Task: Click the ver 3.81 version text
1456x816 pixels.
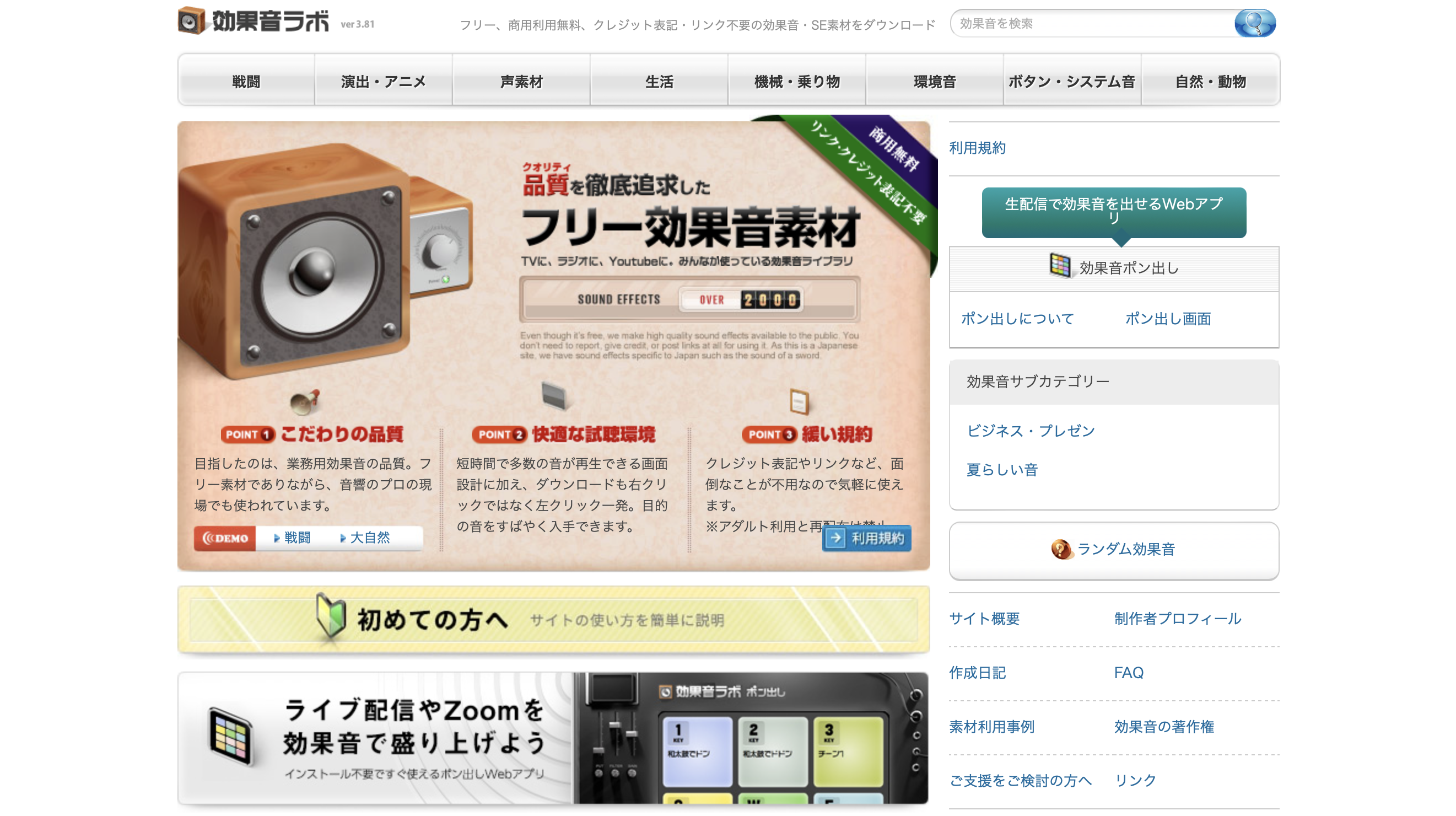Action: [x=357, y=24]
